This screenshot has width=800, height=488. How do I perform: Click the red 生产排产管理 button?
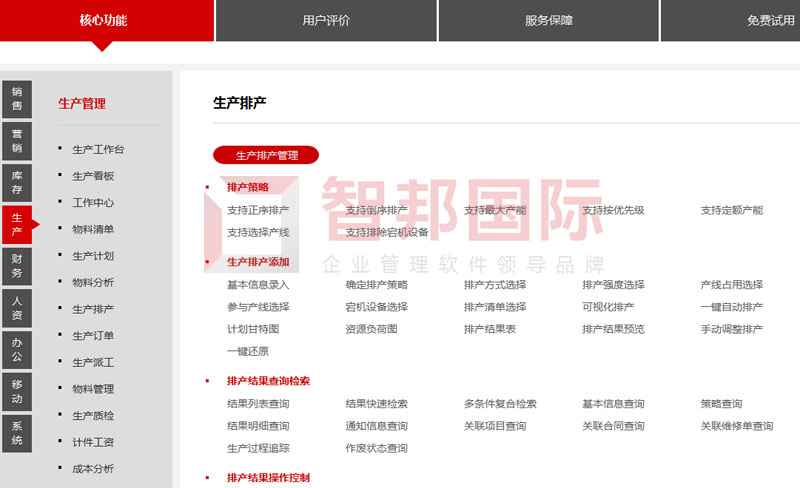point(266,155)
